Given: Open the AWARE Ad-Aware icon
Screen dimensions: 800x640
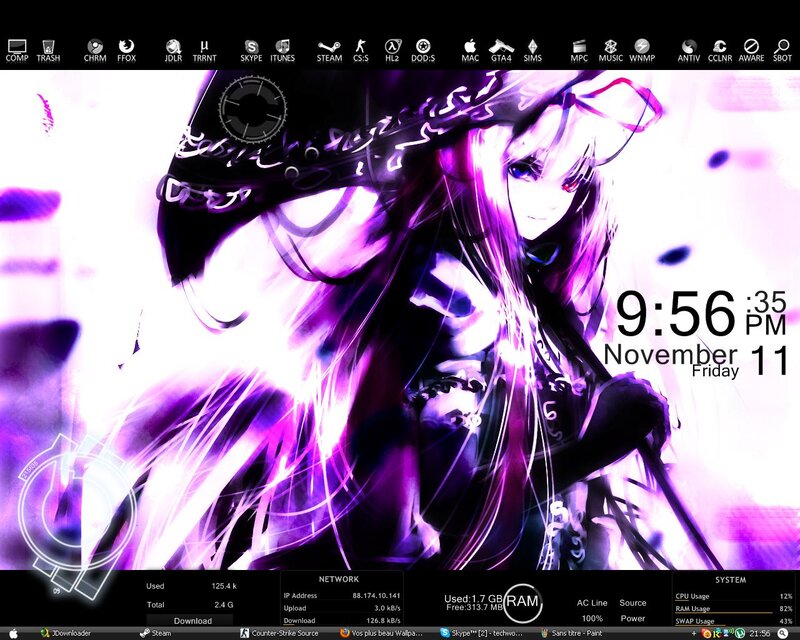Looking at the screenshot, I should pos(751,51).
